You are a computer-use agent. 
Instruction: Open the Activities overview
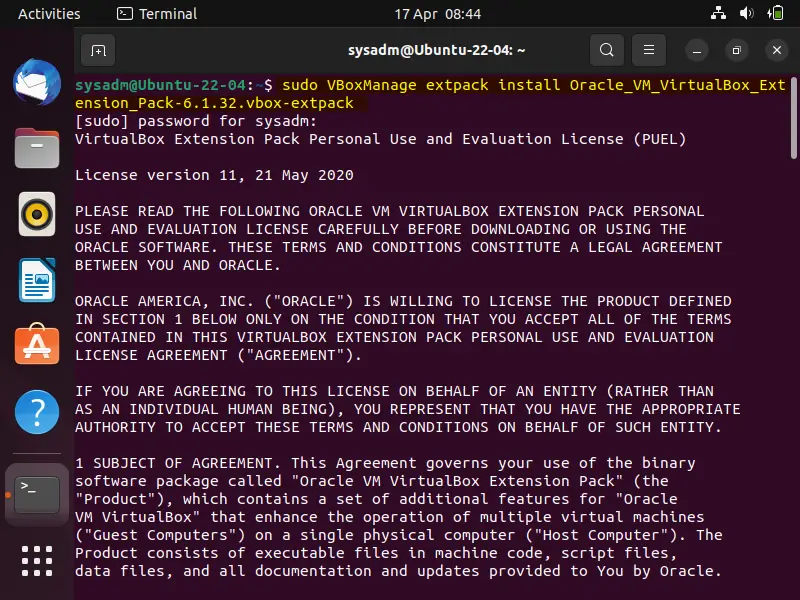click(49, 14)
